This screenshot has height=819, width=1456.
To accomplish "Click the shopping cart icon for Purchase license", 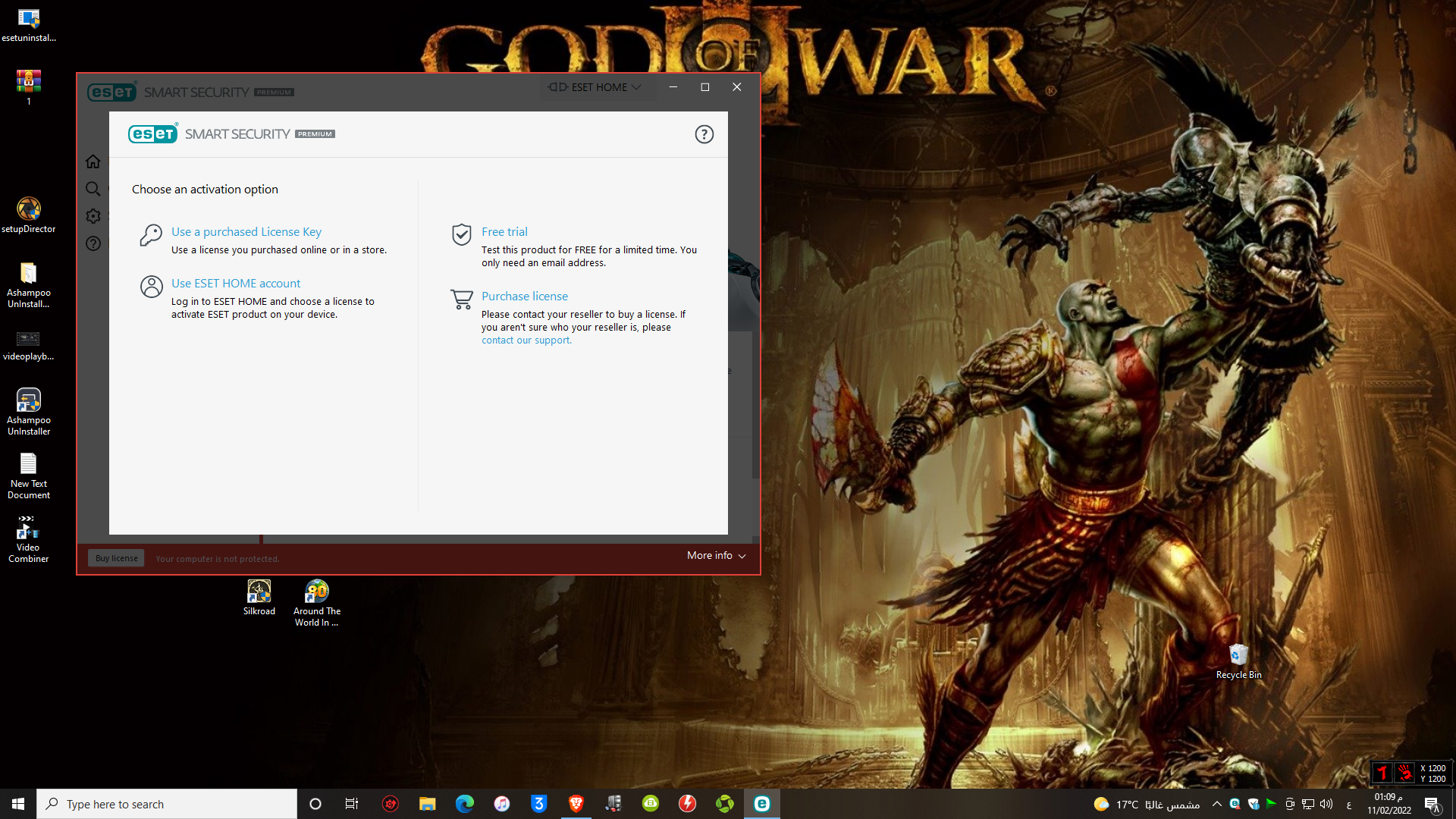I will (x=461, y=299).
